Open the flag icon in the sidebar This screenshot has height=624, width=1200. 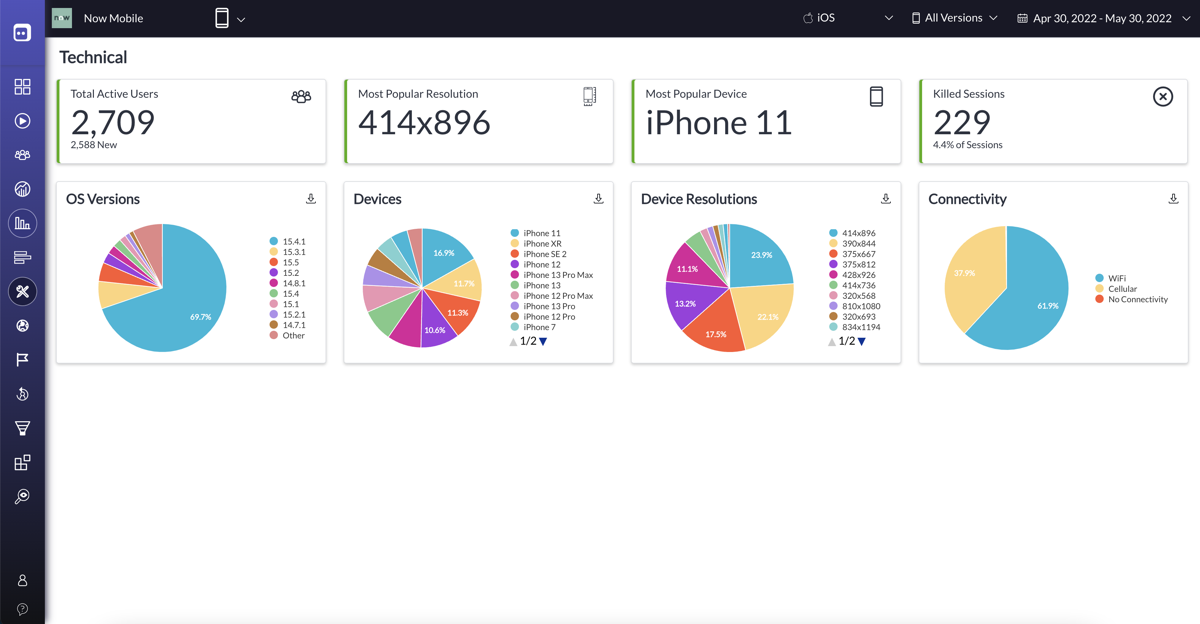(x=22, y=360)
